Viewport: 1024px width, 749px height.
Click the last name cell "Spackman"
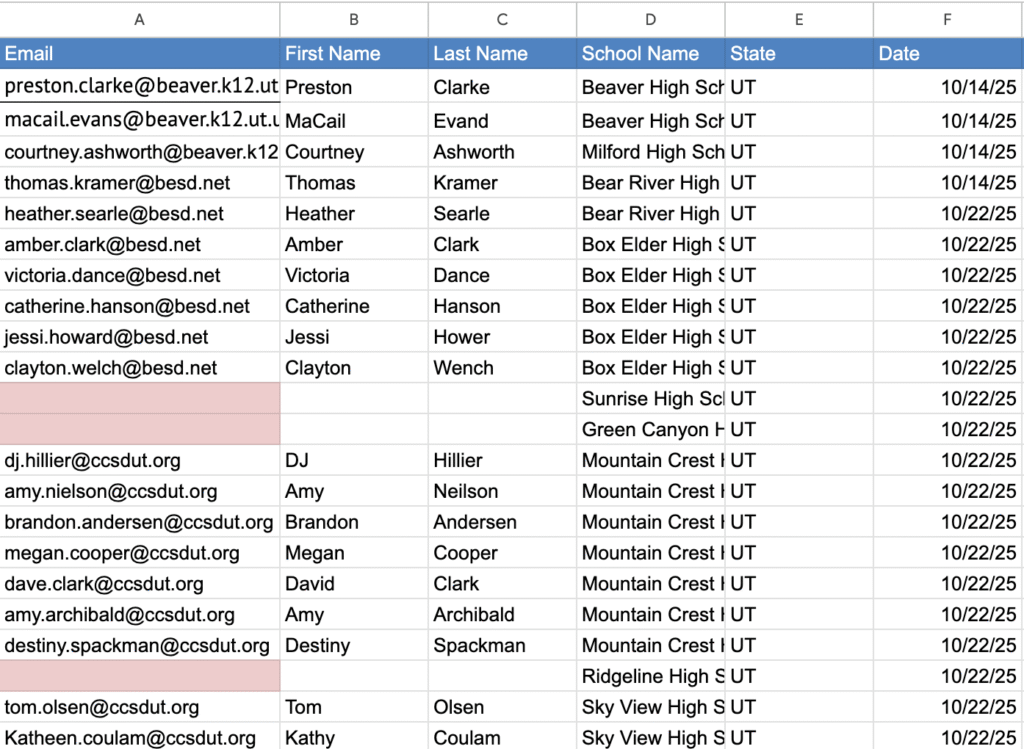(502, 645)
